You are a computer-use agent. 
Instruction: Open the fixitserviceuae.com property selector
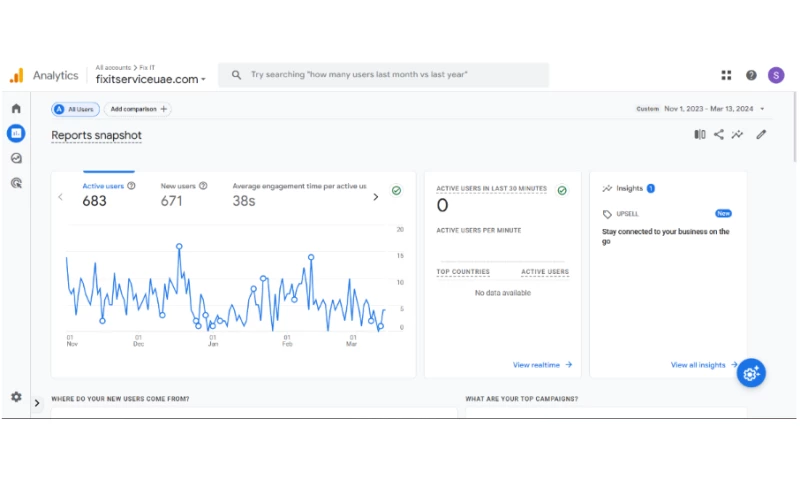coord(151,79)
